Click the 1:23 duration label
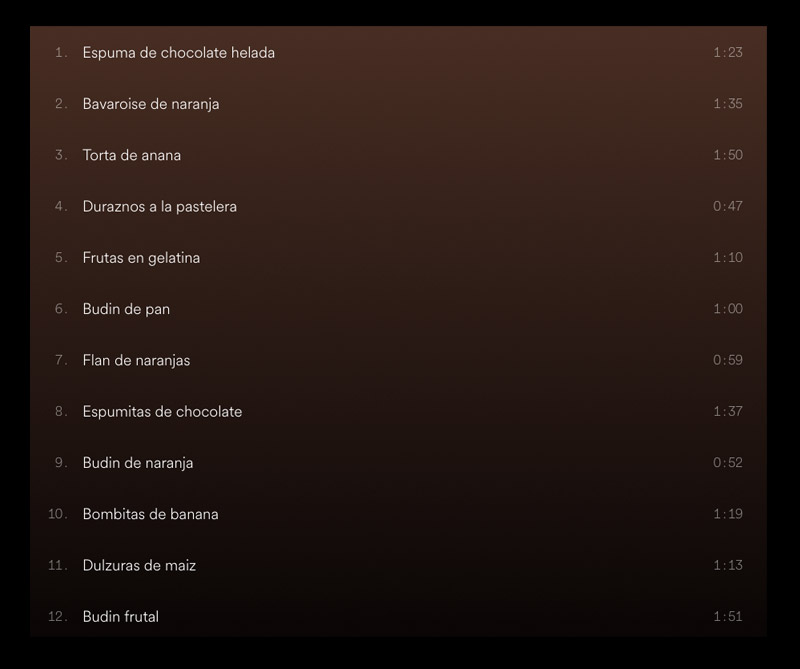The image size is (800, 669). pyautogui.click(x=728, y=53)
